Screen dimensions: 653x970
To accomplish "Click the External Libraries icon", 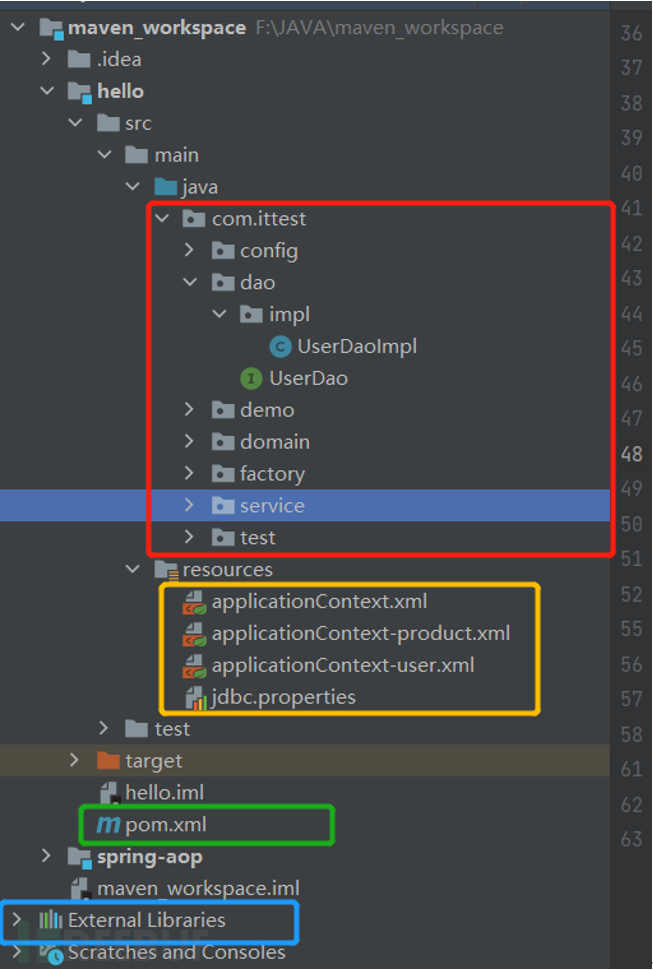I will coord(50,920).
